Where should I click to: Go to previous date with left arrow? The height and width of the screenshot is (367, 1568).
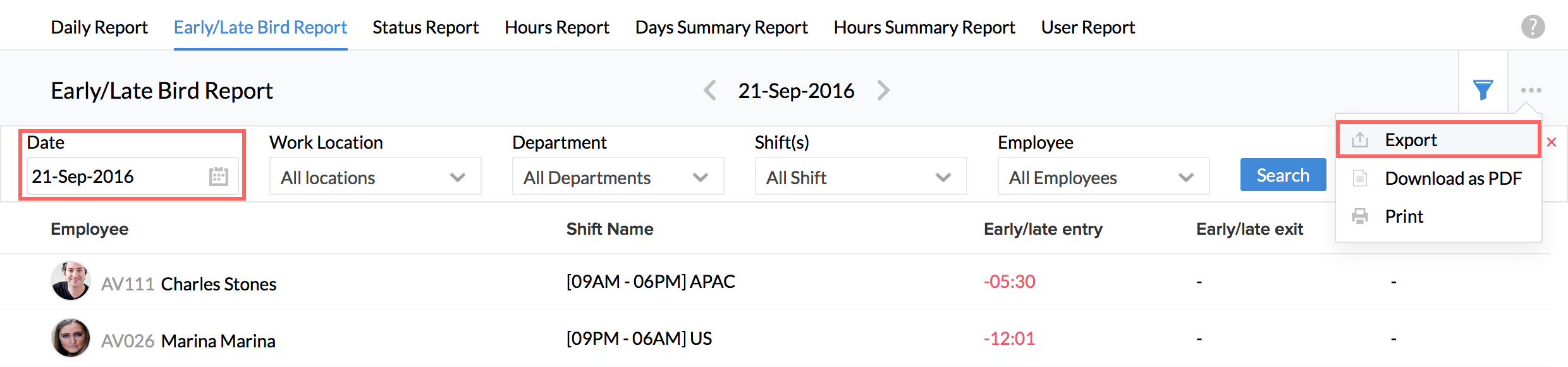[x=710, y=90]
